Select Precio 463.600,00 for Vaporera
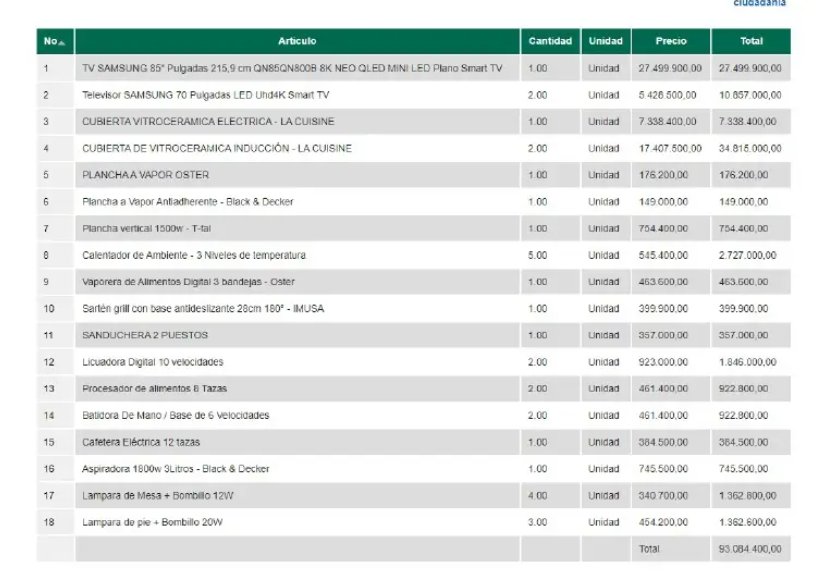 click(663, 282)
